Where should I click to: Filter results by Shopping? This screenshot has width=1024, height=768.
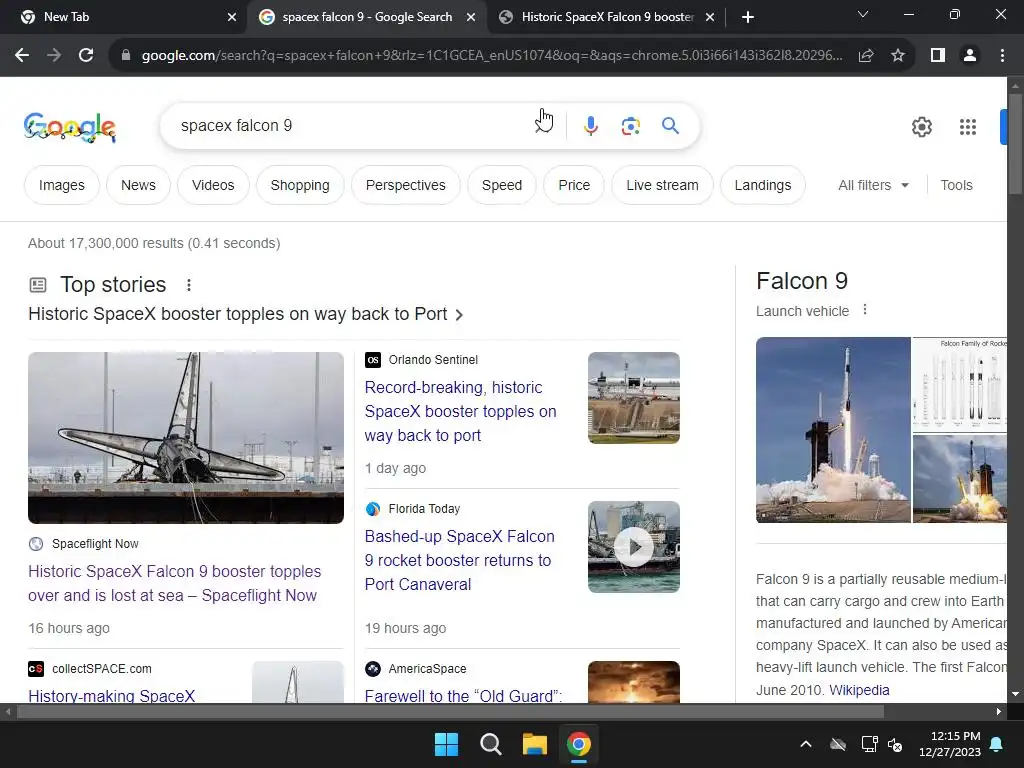pyautogui.click(x=300, y=185)
